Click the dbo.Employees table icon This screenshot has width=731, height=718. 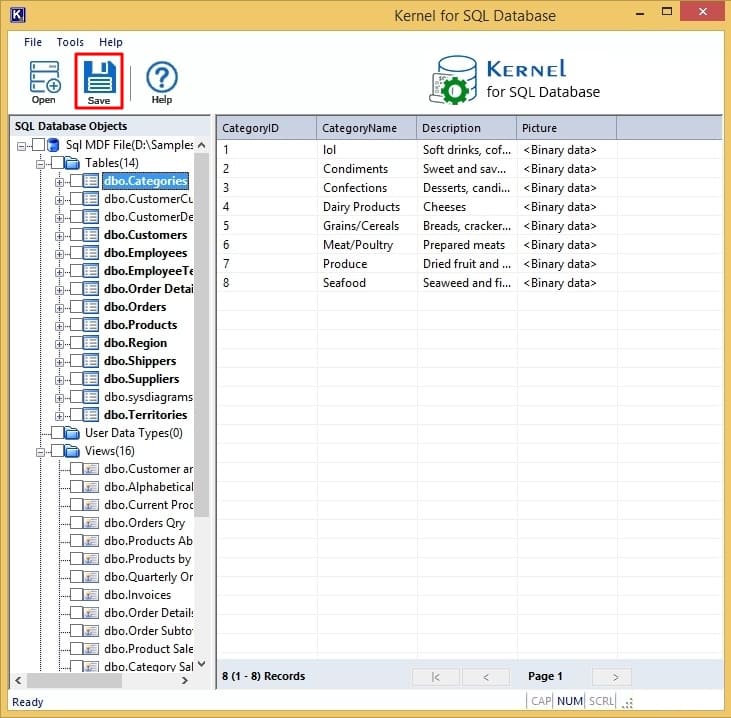(x=91, y=253)
